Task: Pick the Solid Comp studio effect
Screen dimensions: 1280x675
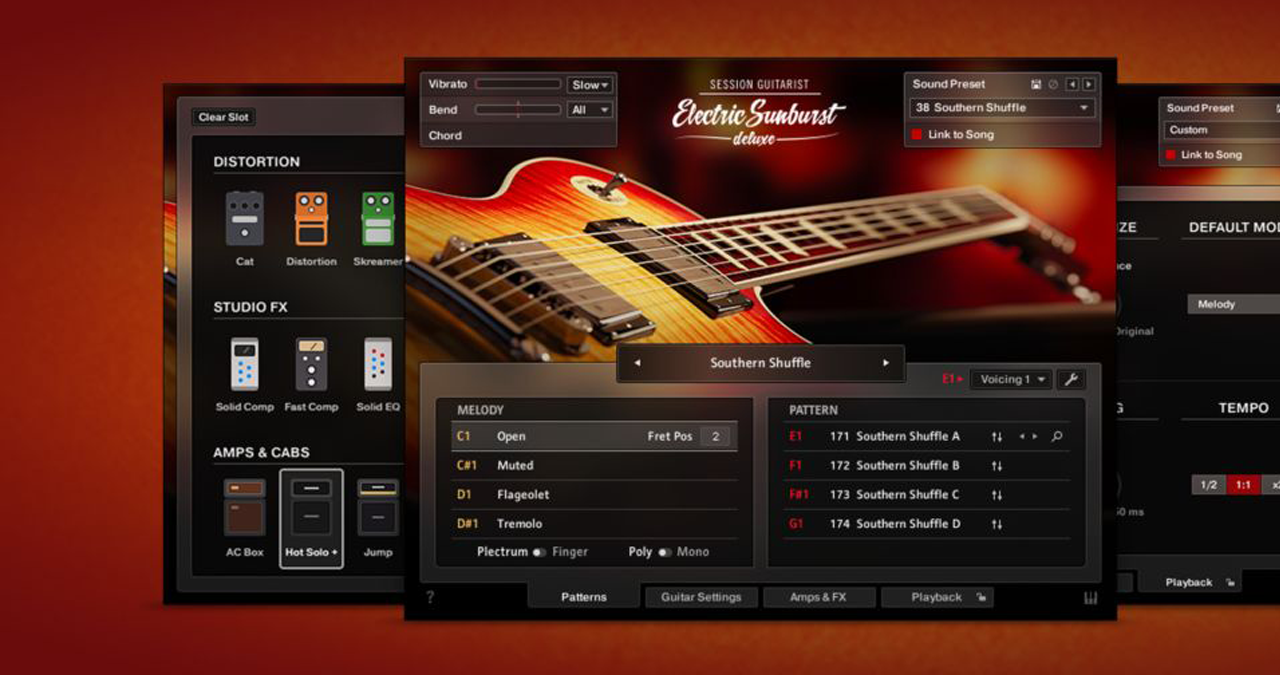Action: click(245, 365)
